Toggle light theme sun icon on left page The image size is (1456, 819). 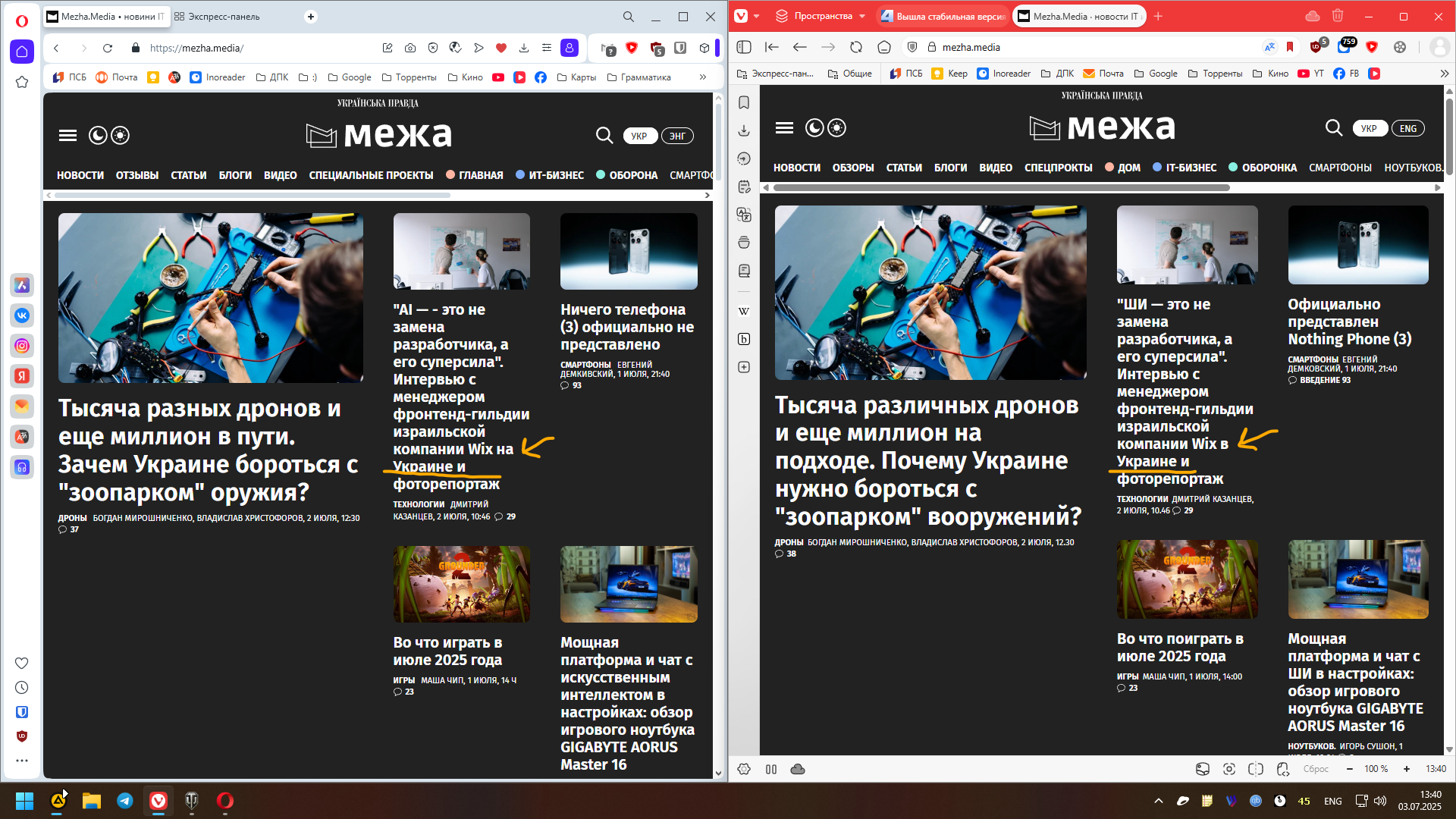coord(121,135)
